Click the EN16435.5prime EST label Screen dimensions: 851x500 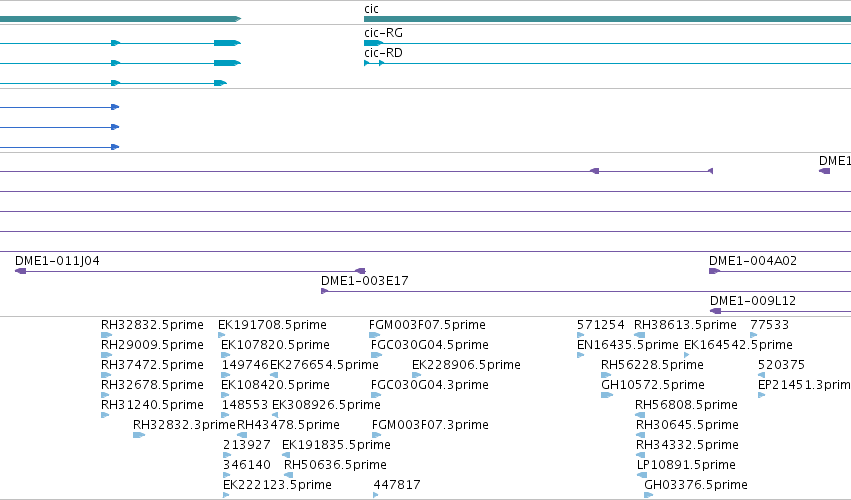click(x=627, y=345)
